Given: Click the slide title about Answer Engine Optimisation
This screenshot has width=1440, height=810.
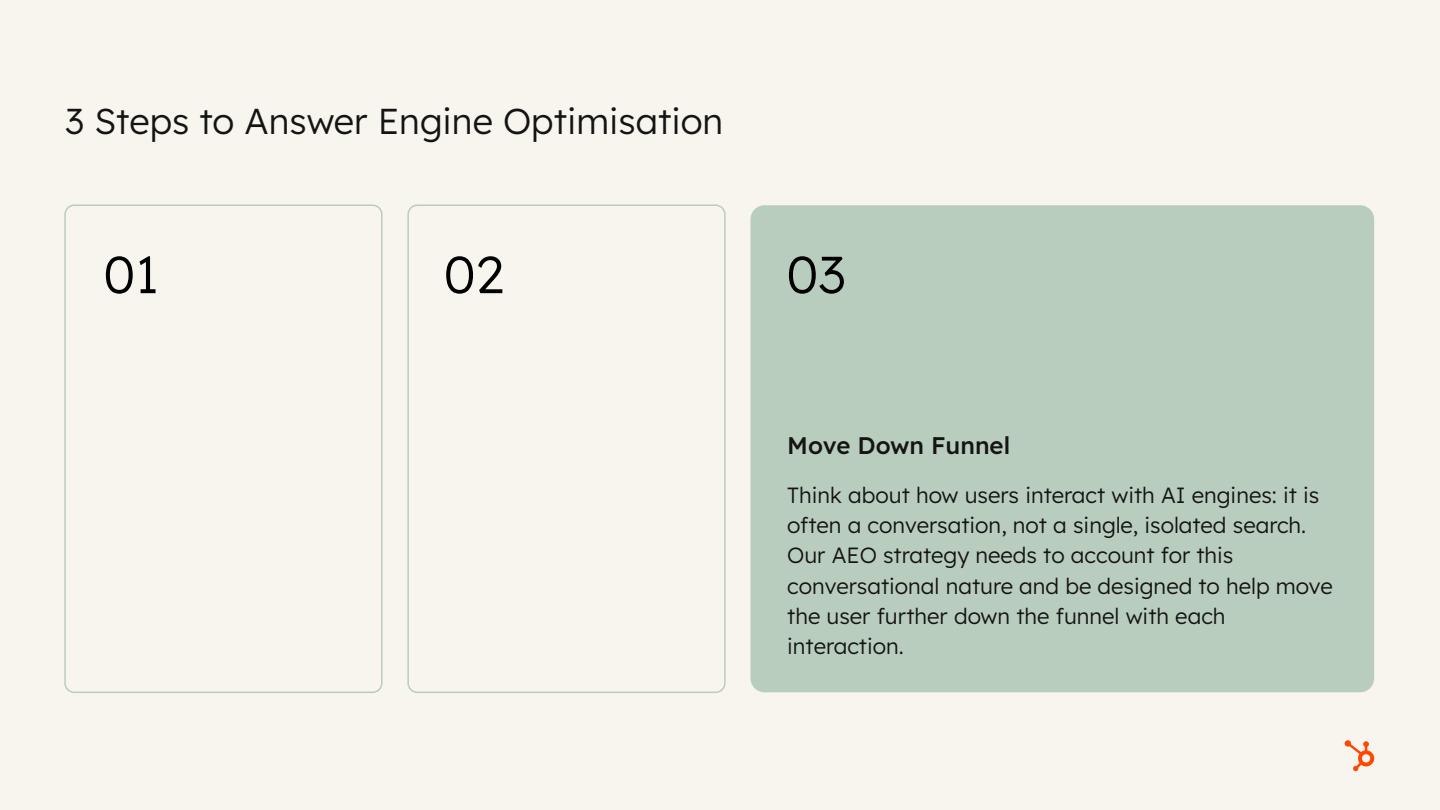Looking at the screenshot, I should click(392, 122).
